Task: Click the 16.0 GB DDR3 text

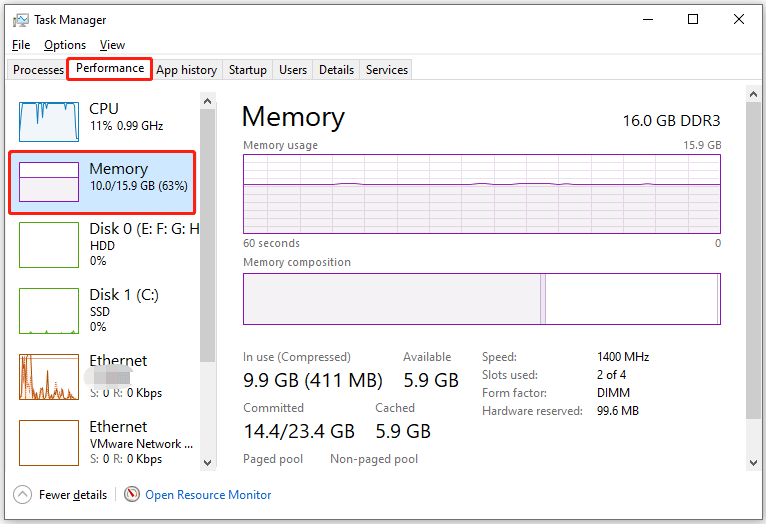Action: (671, 121)
